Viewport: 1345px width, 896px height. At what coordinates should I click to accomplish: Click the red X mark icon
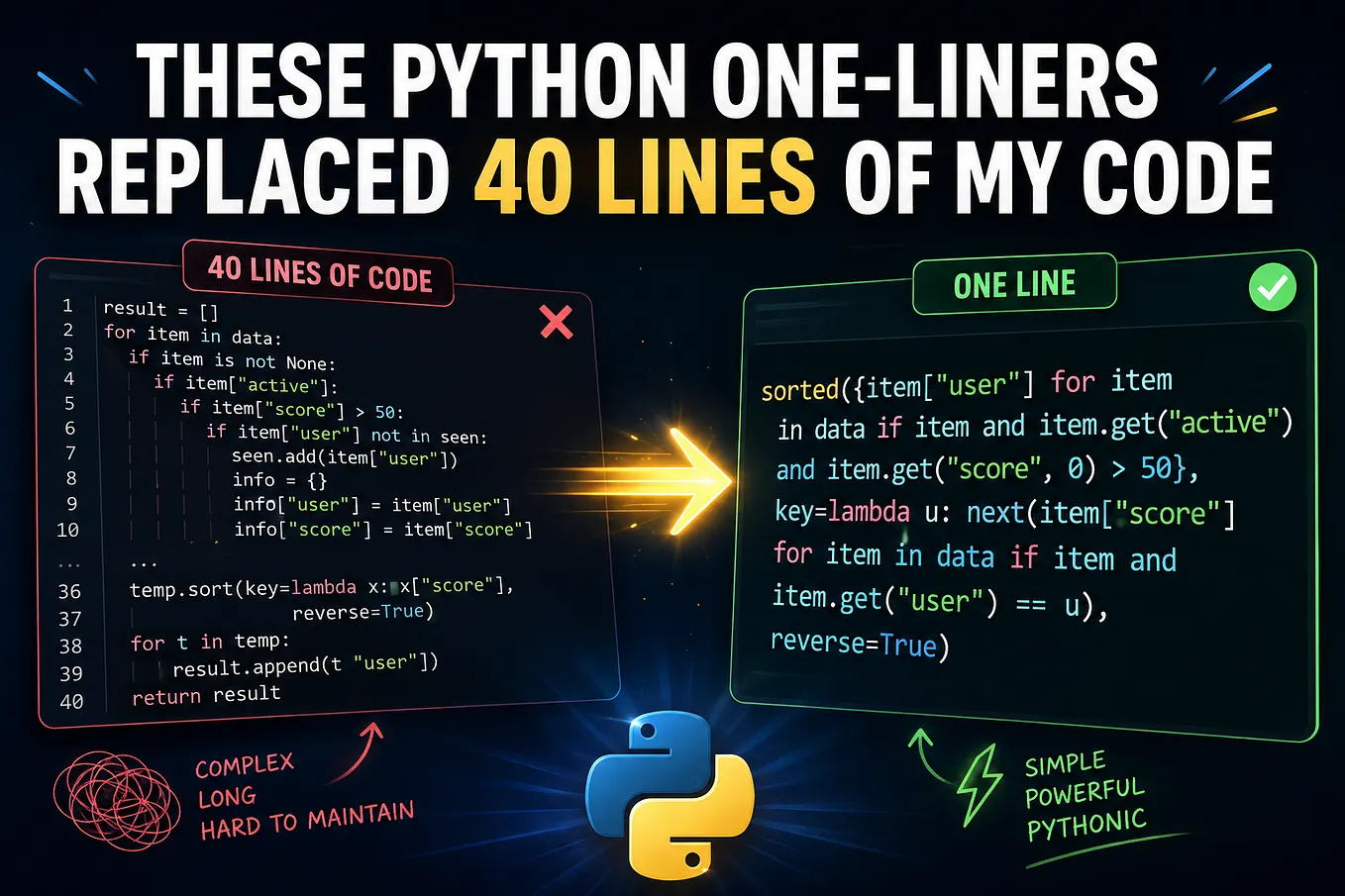[x=557, y=322]
